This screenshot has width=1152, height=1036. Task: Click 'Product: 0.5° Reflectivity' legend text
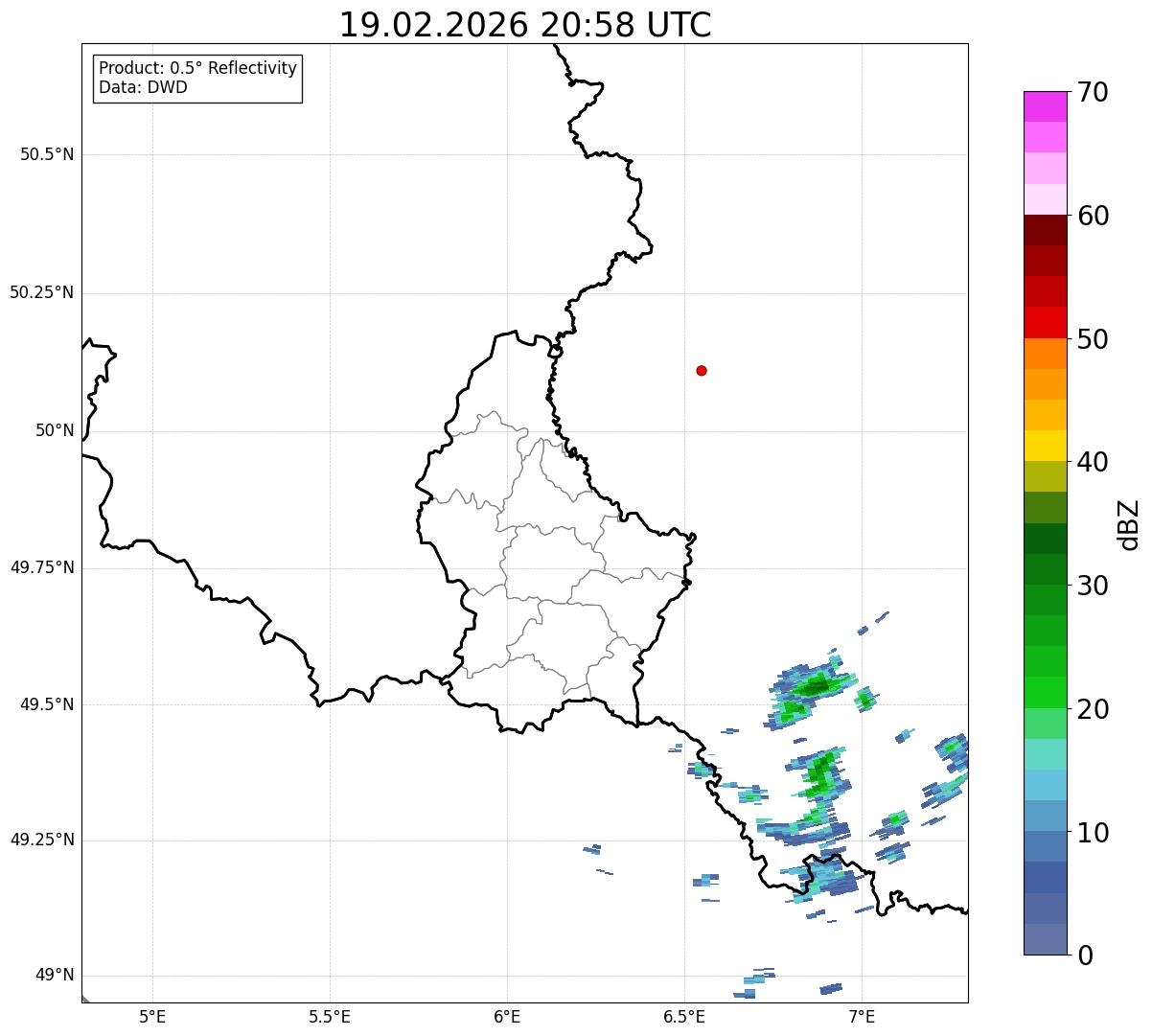click(x=197, y=69)
